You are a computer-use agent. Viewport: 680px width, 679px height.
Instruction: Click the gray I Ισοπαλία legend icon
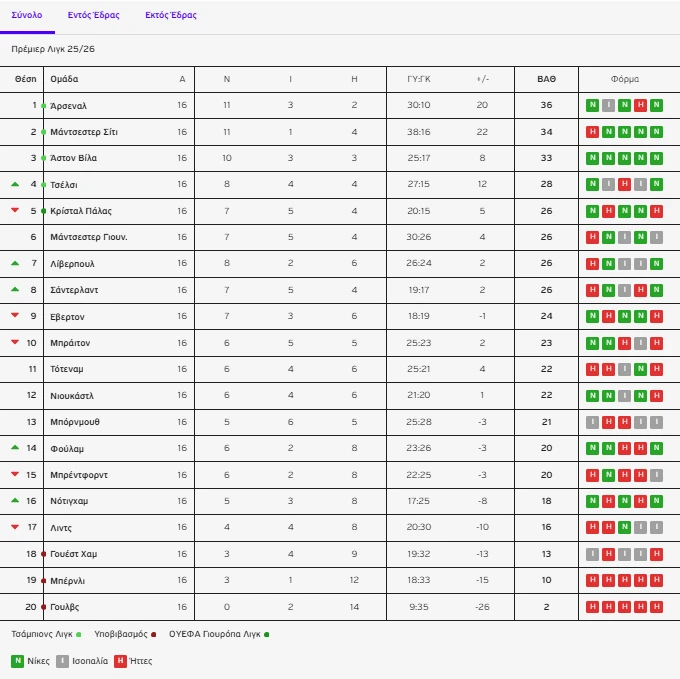62,660
